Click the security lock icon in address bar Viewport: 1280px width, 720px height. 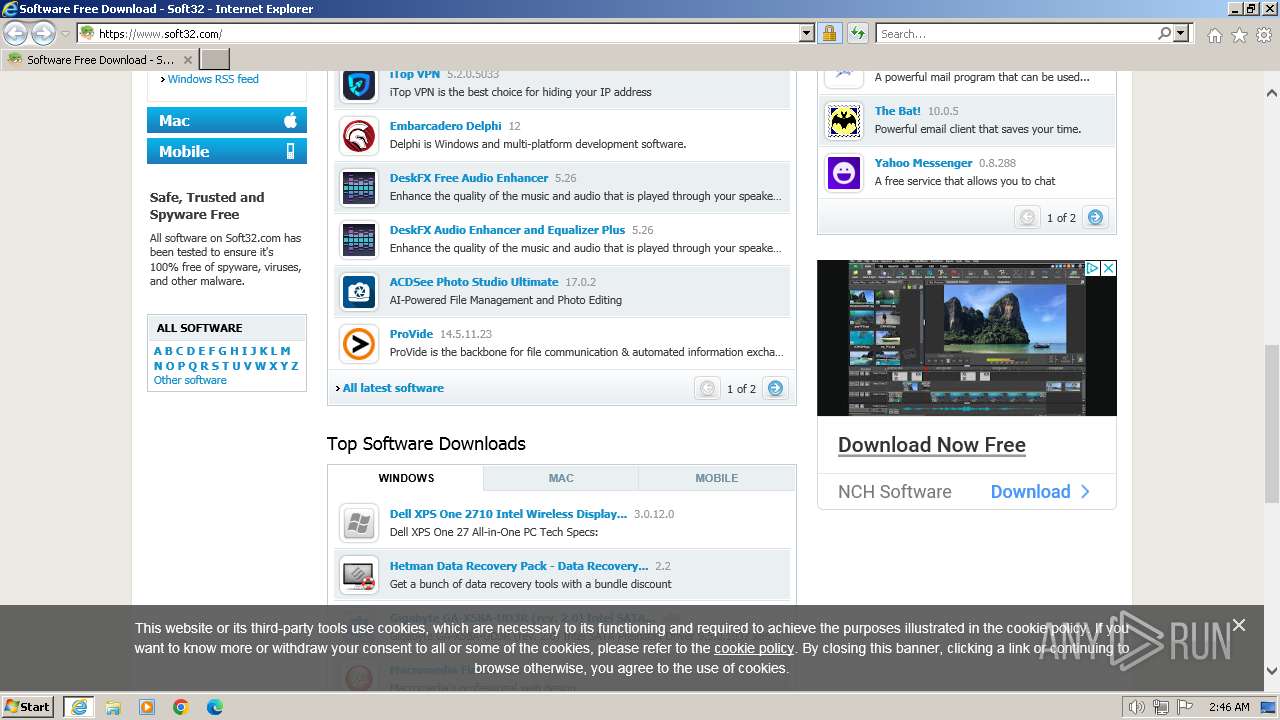(829, 33)
